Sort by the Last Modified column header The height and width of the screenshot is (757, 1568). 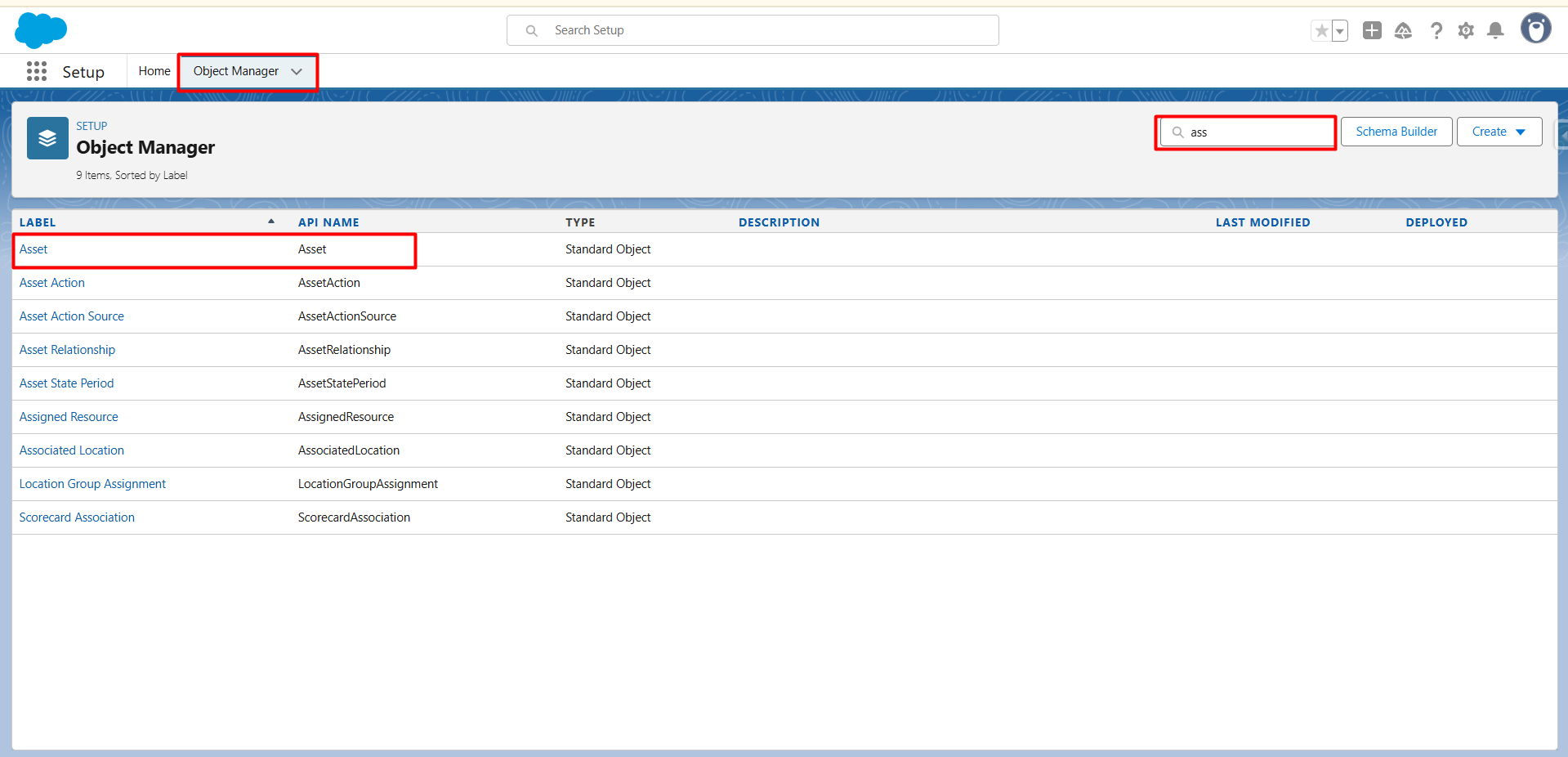pos(1262,222)
